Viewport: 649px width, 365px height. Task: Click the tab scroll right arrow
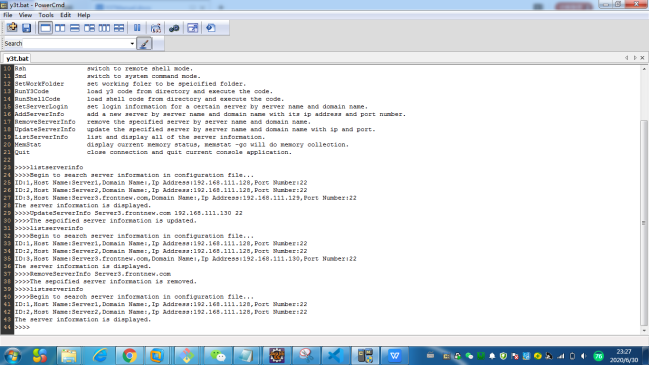pyautogui.click(x=635, y=58)
